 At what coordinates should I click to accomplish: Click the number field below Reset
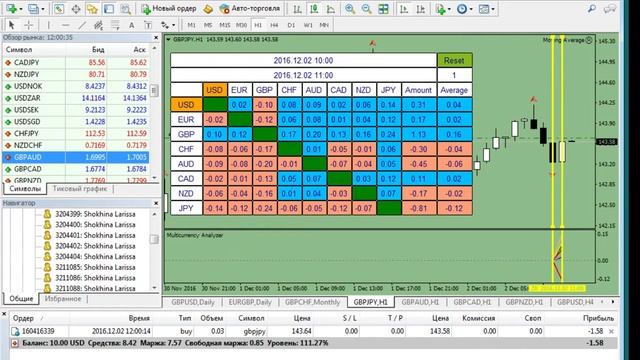coord(454,75)
